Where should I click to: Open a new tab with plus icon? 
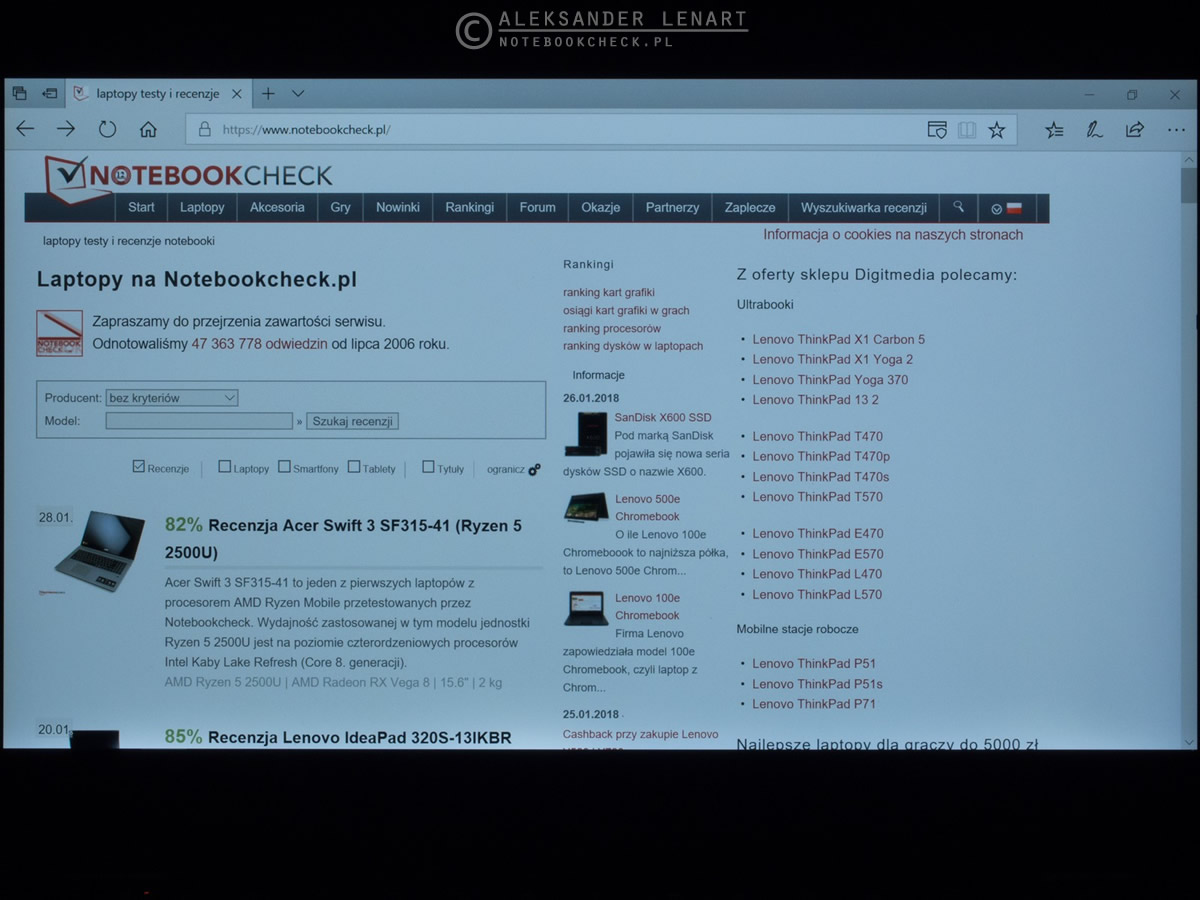coord(268,93)
